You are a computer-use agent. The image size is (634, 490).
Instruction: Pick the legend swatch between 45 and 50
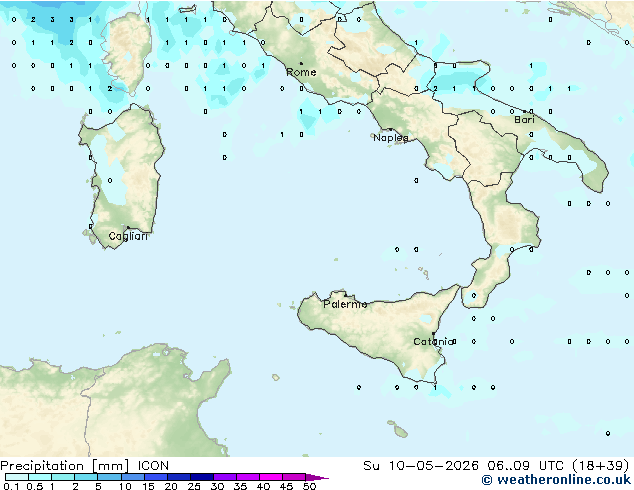click(x=294, y=477)
